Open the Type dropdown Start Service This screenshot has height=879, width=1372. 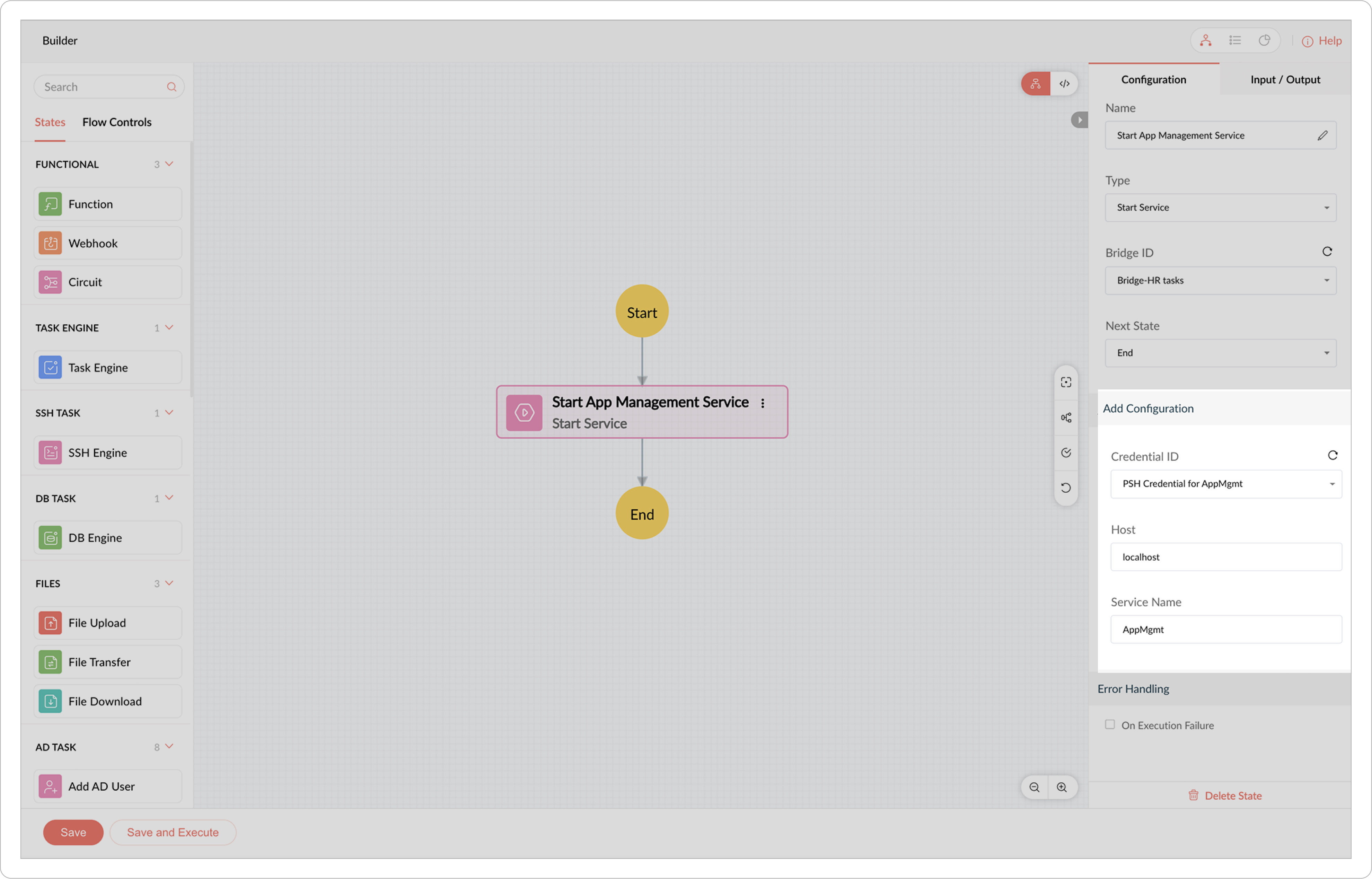click(1220, 207)
